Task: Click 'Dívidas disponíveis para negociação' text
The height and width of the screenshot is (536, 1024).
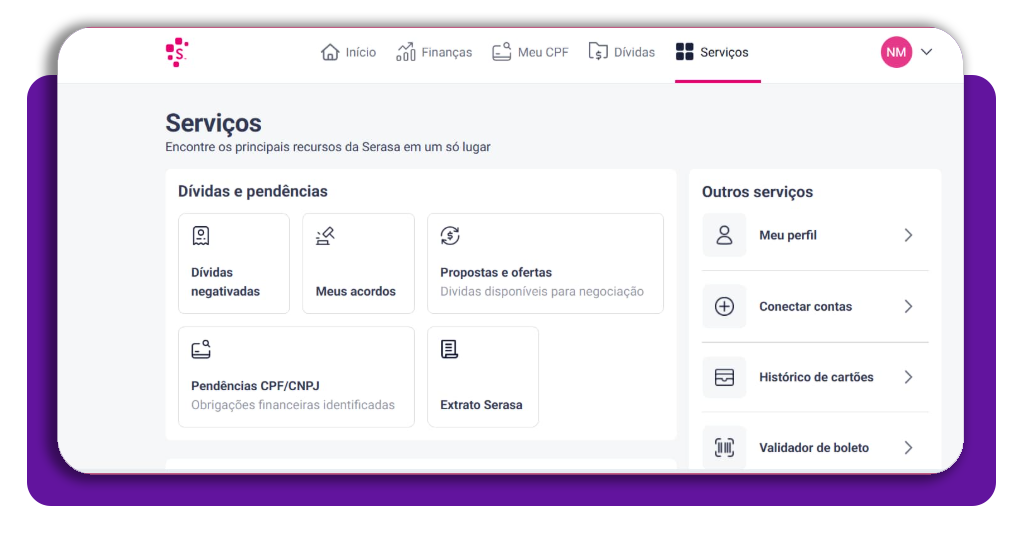Action: click(x=542, y=291)
